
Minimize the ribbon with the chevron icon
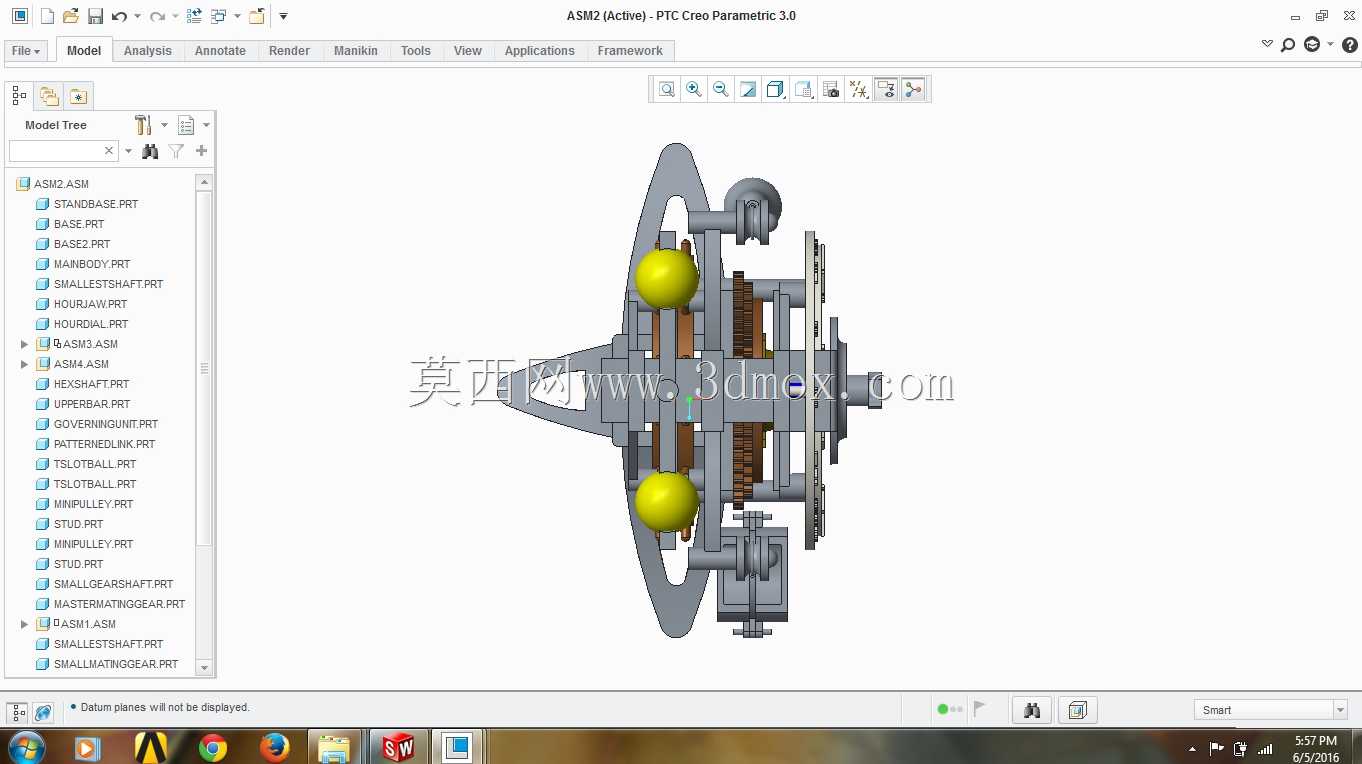tap(1267, 44)
